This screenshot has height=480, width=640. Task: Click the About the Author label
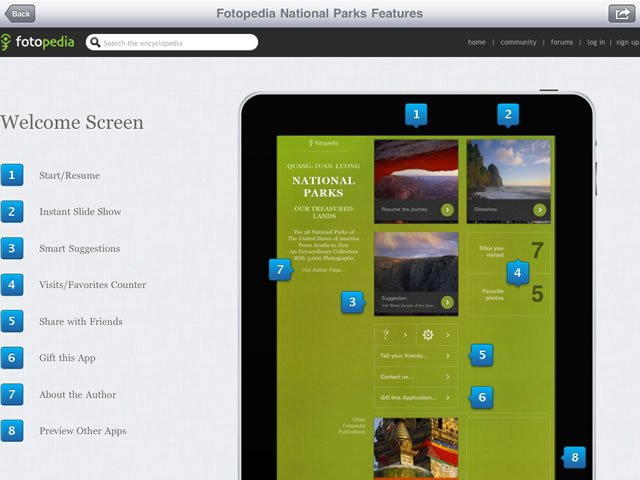78,394
